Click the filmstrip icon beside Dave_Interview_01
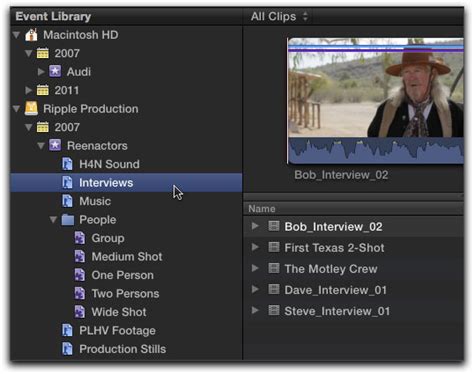Viewport: 474px width, 374px height. click(x=274, y=289)
